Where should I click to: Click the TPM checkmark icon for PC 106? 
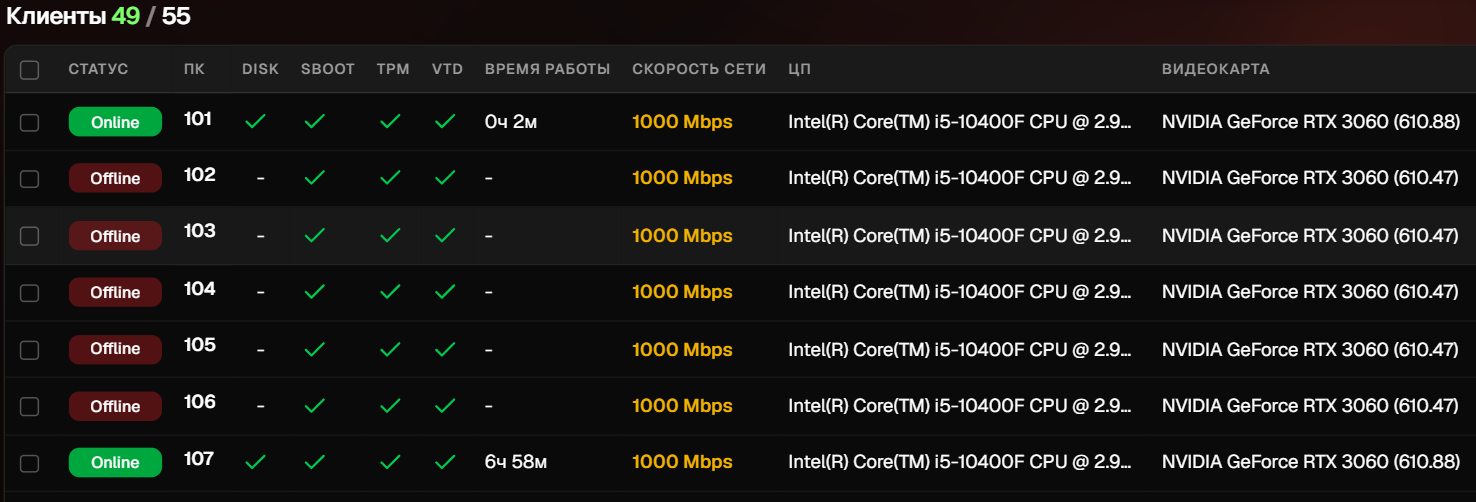point(390,406)
